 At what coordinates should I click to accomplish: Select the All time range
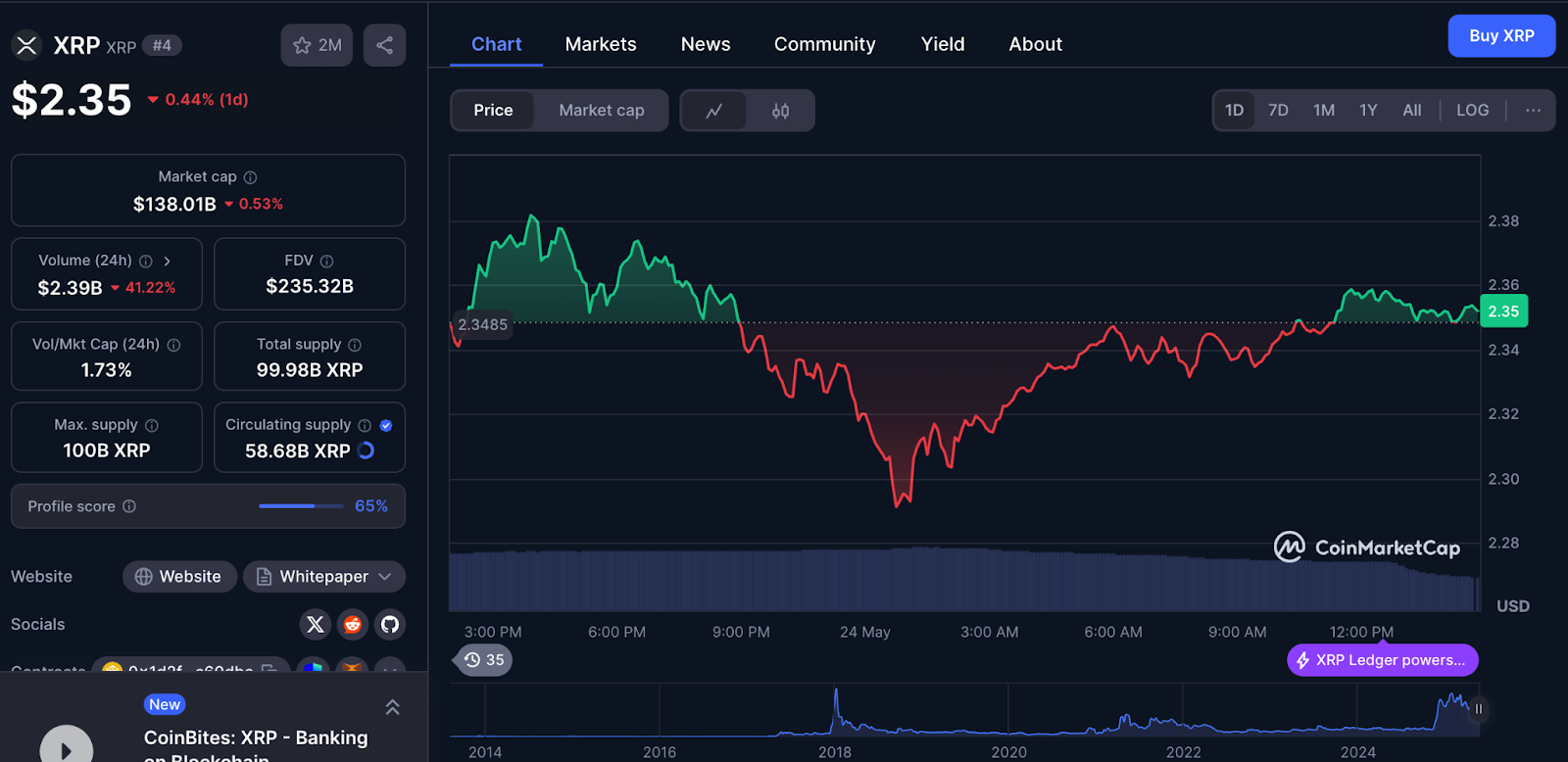pyautogui.click(x=1411, y=111)
